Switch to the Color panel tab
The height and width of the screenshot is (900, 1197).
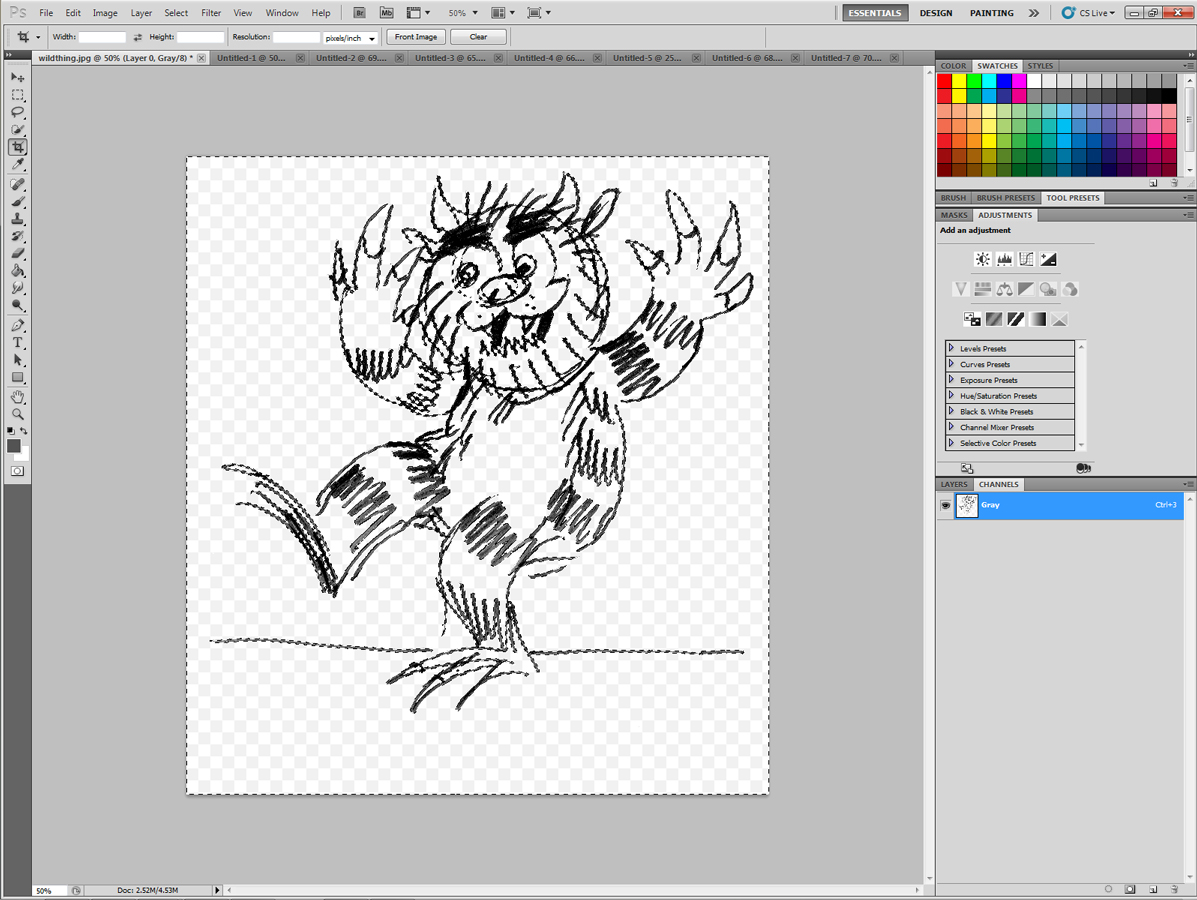[x=953, y=66]
